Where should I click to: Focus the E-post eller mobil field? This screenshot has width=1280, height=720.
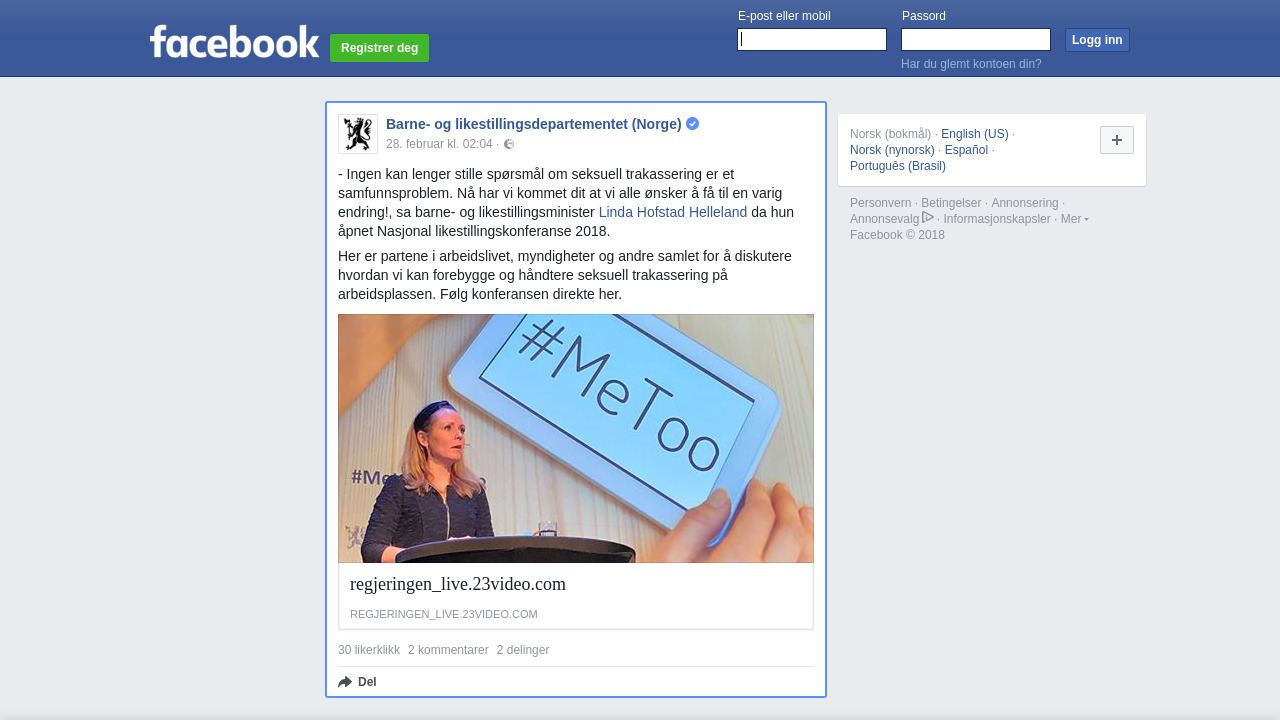pyautogui.click(x=812, y=40)
